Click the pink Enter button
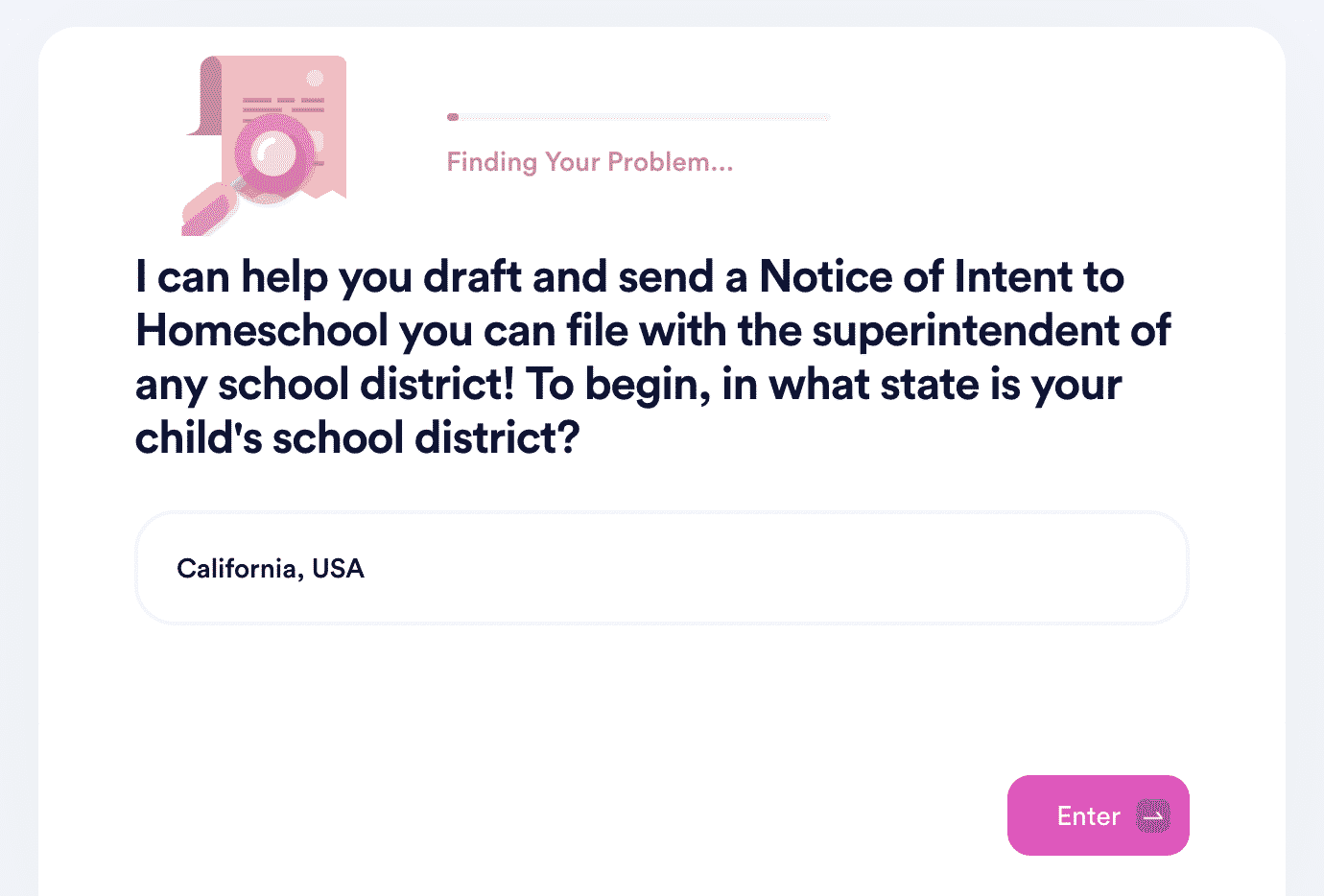1324x896 pixels. click(1098, 815)
